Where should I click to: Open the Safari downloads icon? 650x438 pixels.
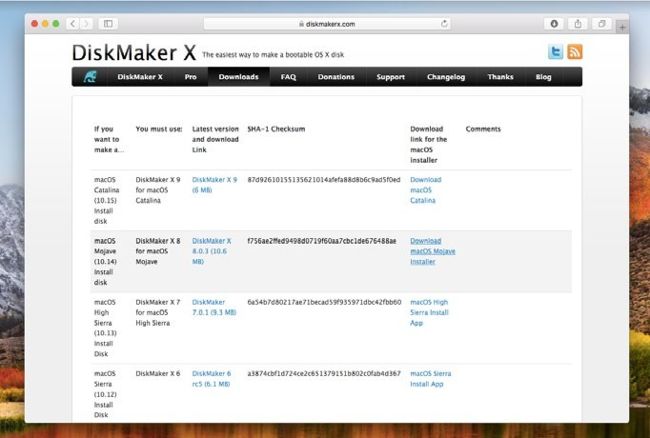click(x=554, y=24)
